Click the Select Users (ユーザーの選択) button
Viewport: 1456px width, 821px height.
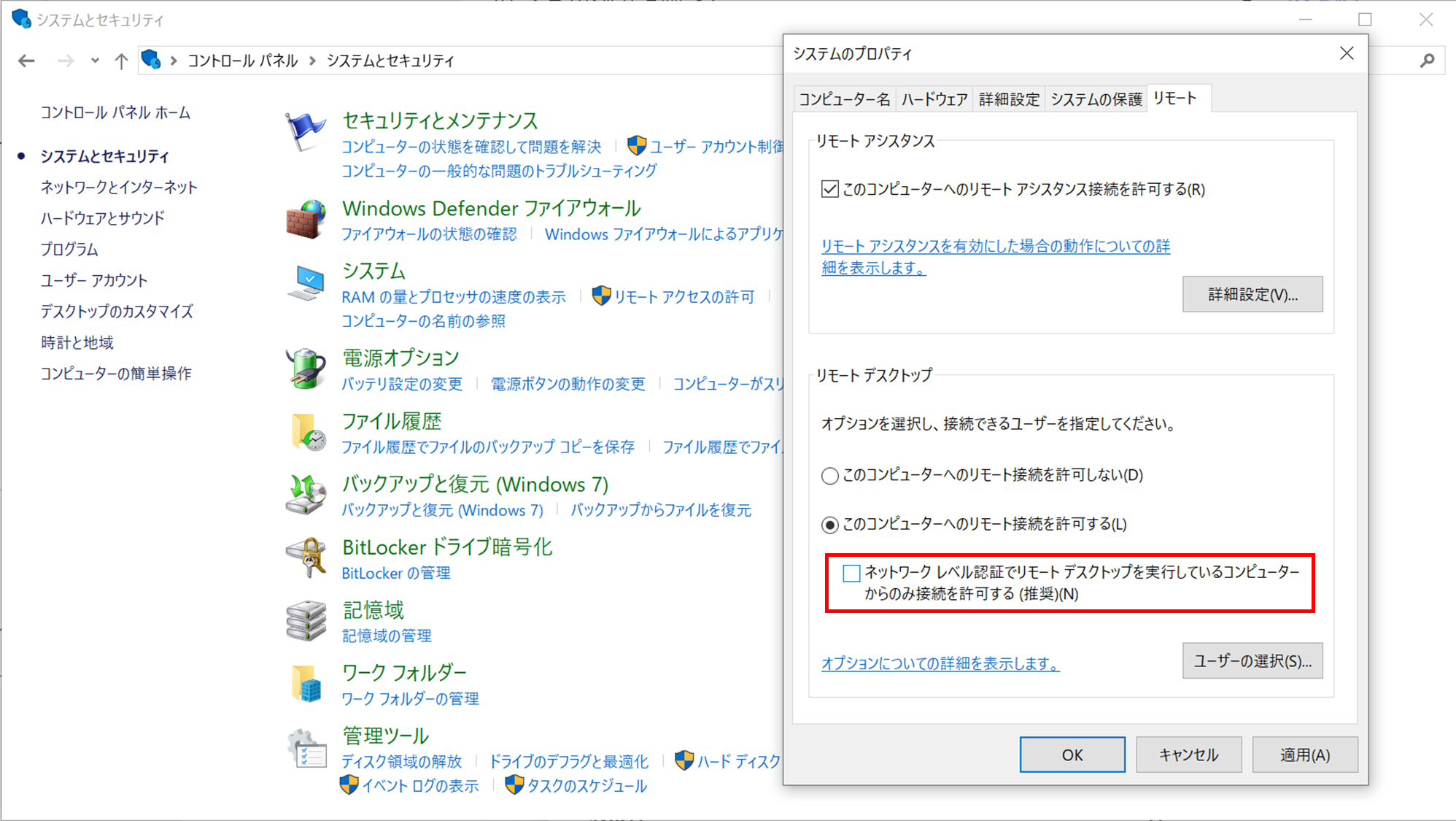tap(1252, 661)
